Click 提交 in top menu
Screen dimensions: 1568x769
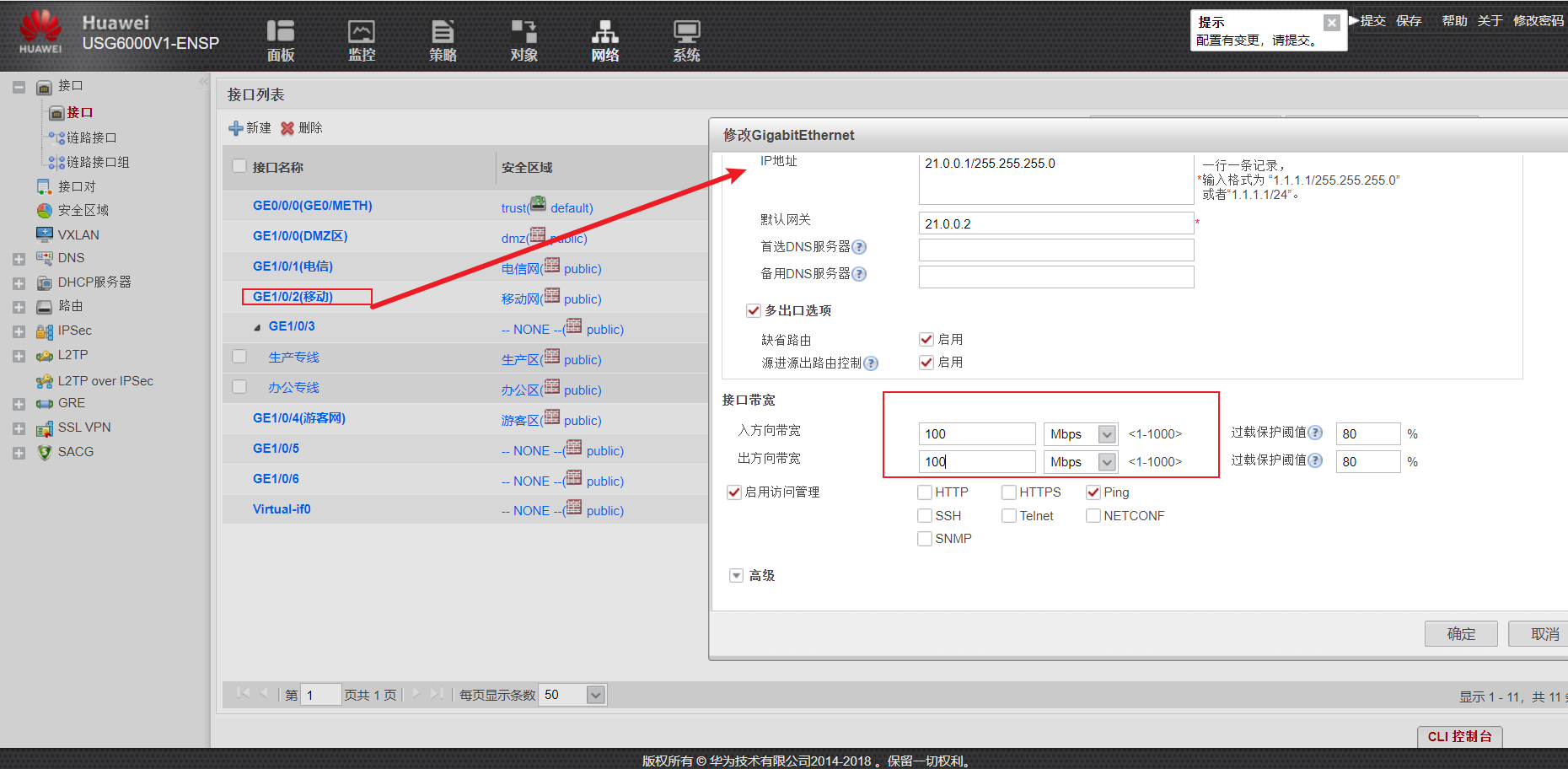pyautogui.click(x=1372, y=20)
